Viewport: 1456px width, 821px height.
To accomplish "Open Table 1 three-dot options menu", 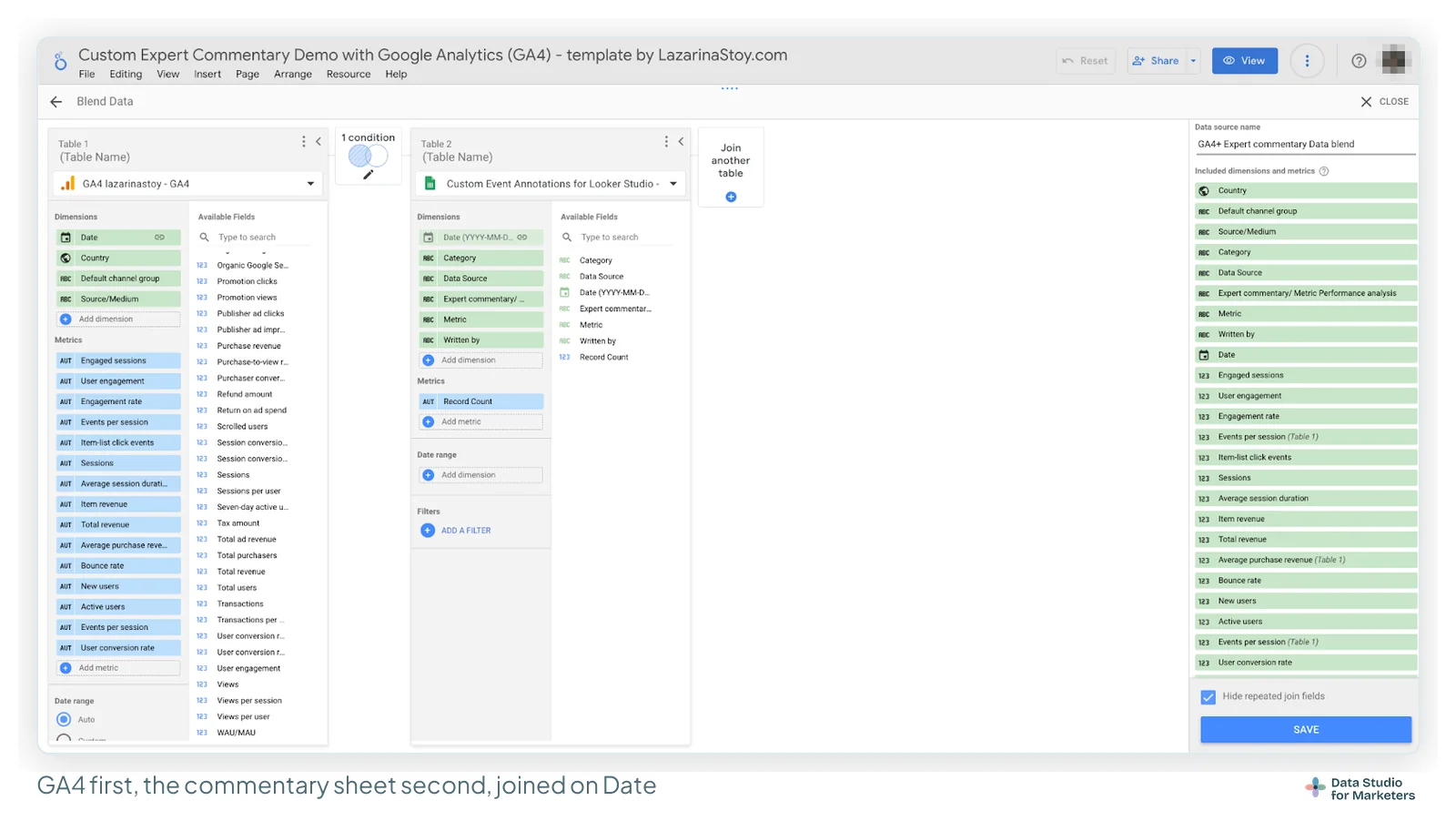I will [304, 142].
